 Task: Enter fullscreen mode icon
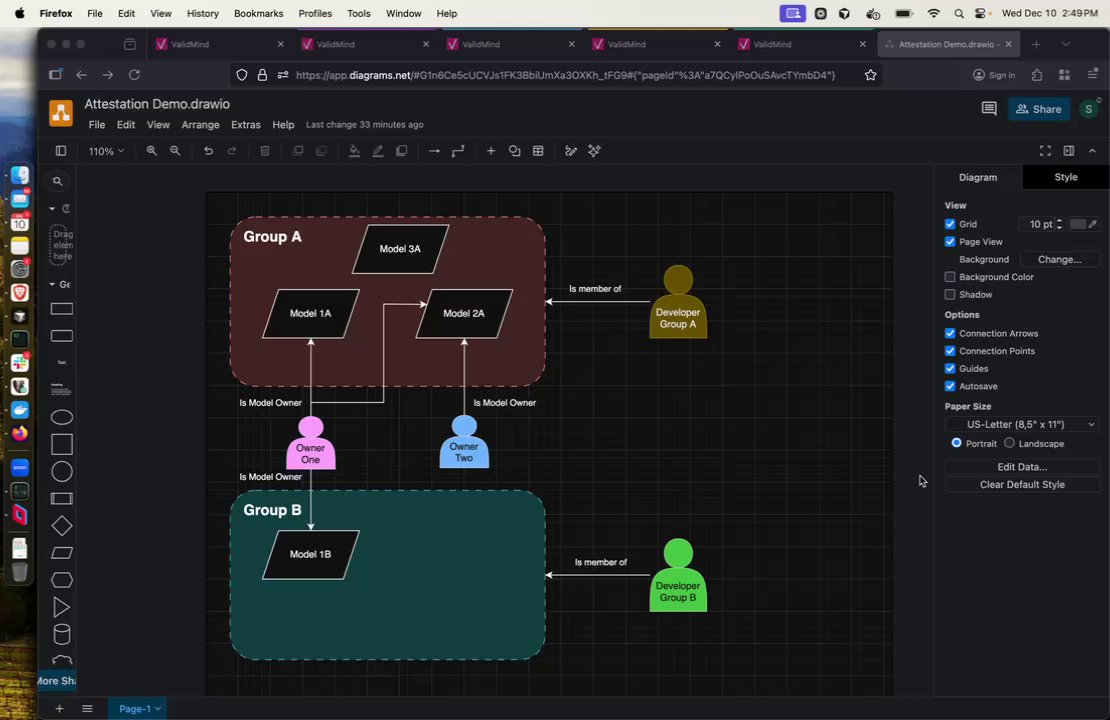tap(1045, 151)
